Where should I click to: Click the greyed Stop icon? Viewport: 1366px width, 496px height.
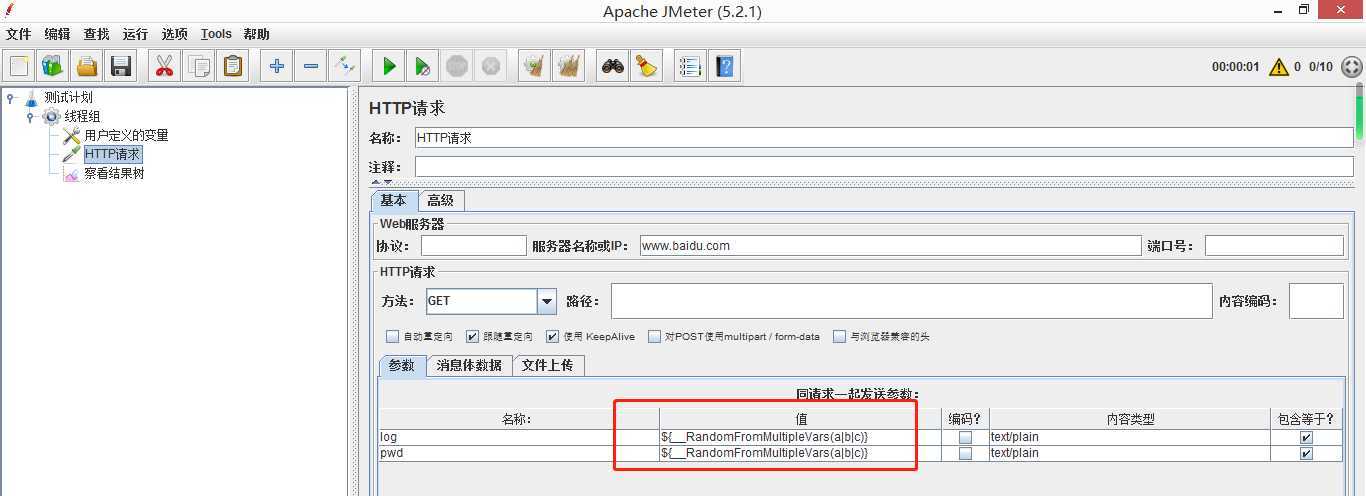coord(457,66)
